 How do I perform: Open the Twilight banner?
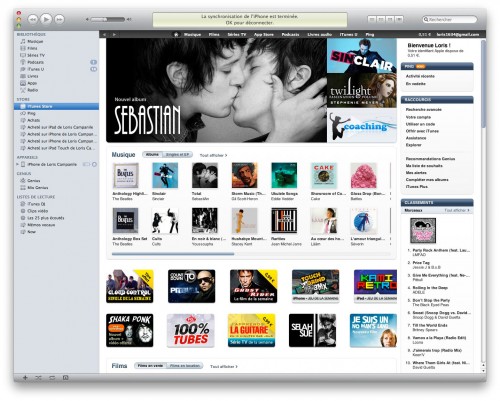point(362,90)
